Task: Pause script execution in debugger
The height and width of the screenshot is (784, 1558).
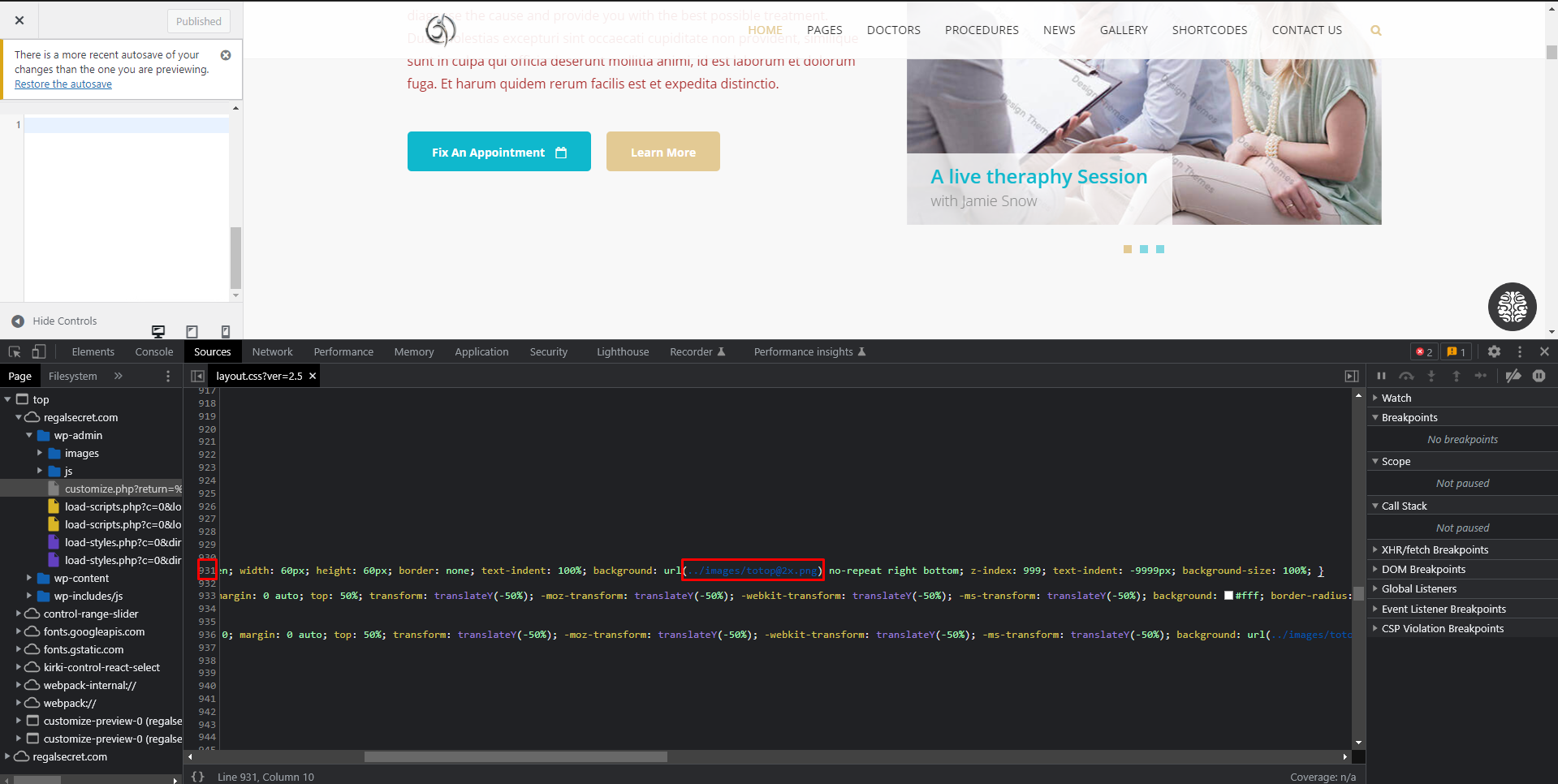Action: 1382,376
